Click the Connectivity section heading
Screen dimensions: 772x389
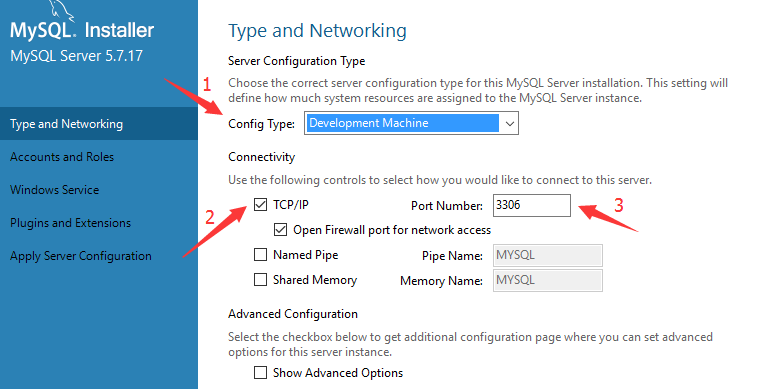point(261,157)
